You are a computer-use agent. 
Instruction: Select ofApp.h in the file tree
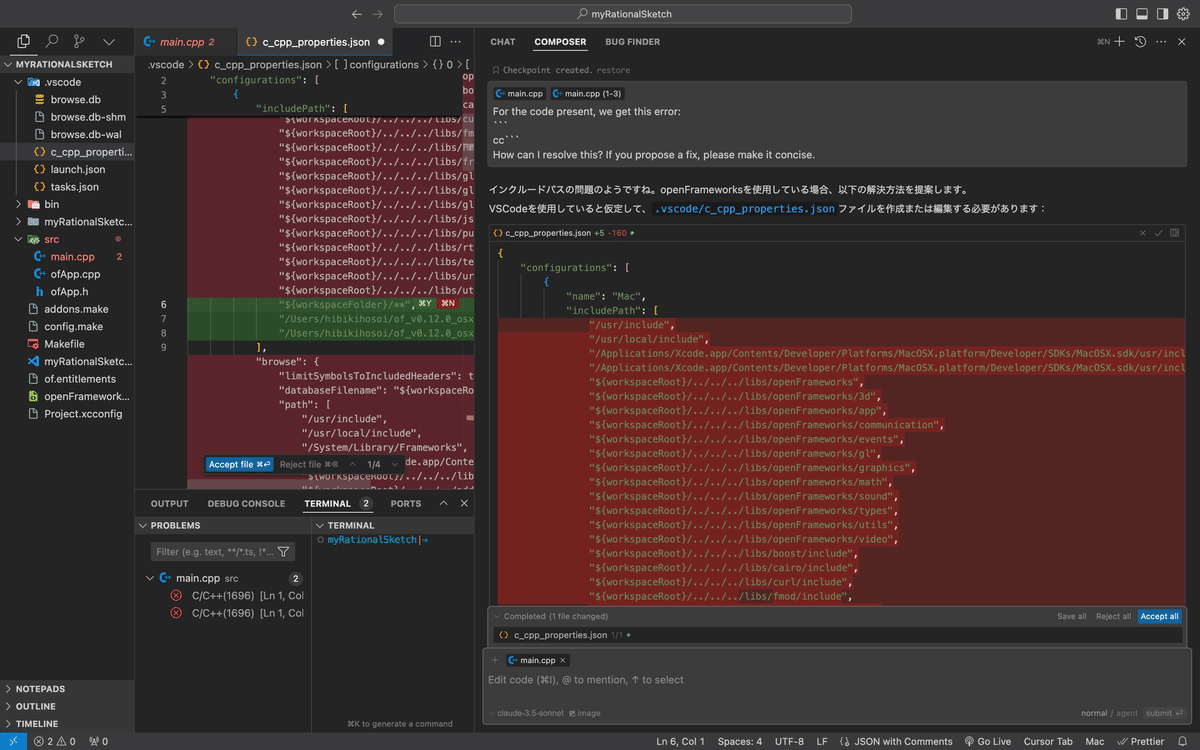[x=69, y=292]
